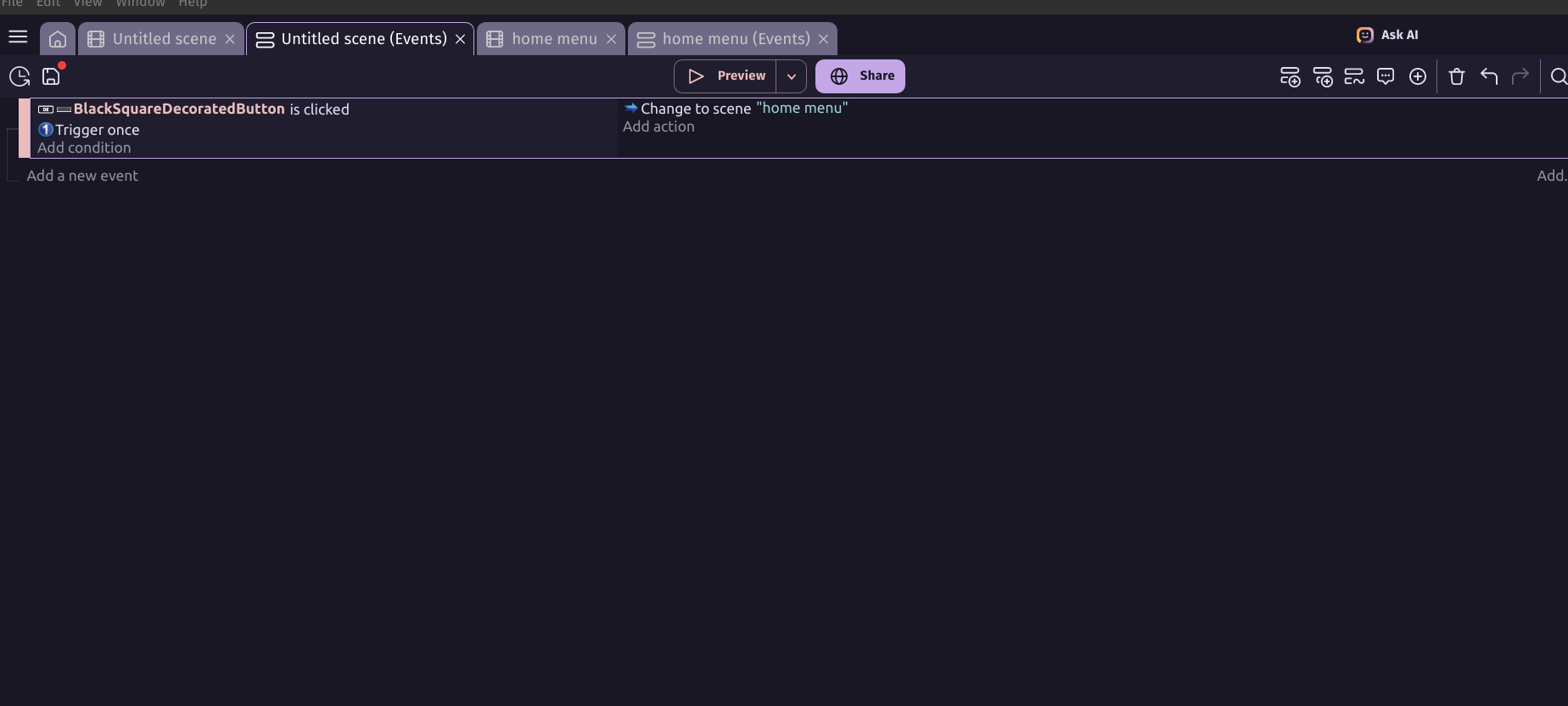Launch the game Preview

point(726,76)
